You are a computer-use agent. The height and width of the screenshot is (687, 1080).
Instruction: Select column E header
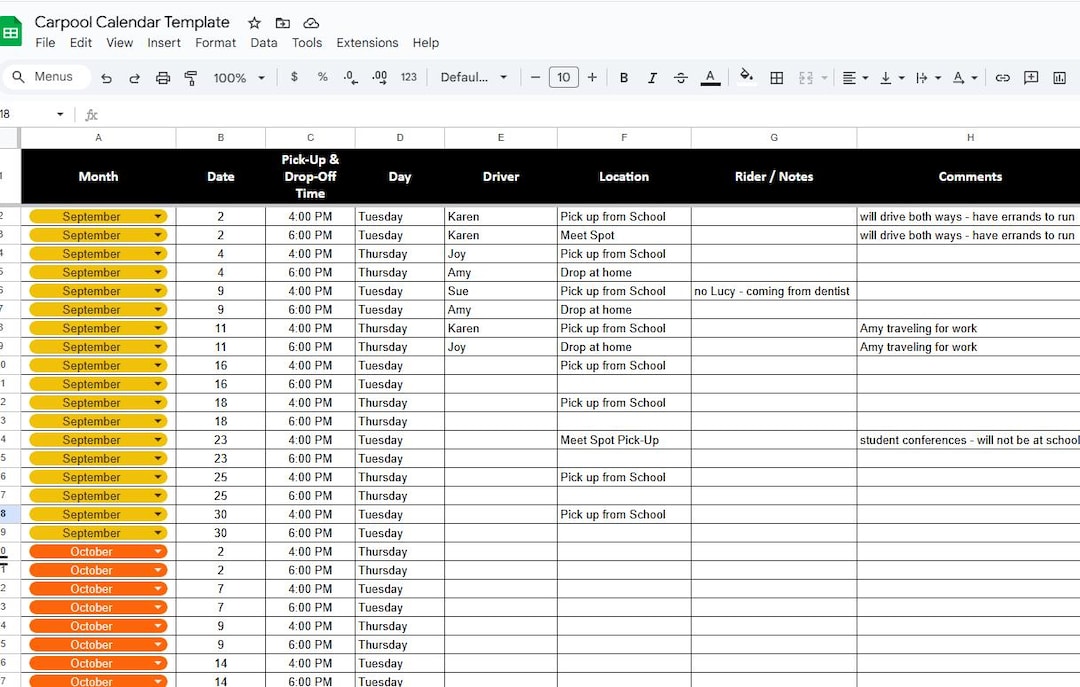click(501, 138)
